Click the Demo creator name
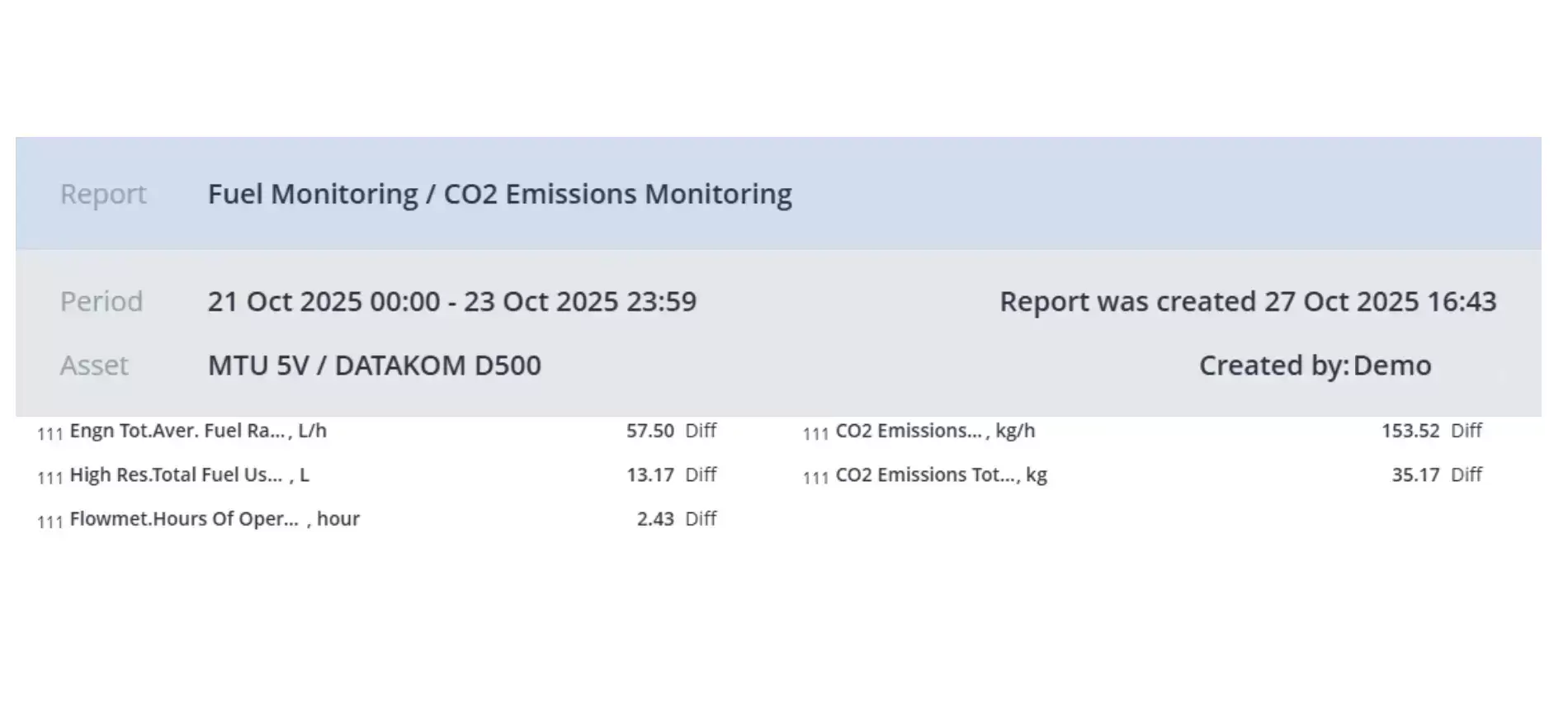 1392,366
